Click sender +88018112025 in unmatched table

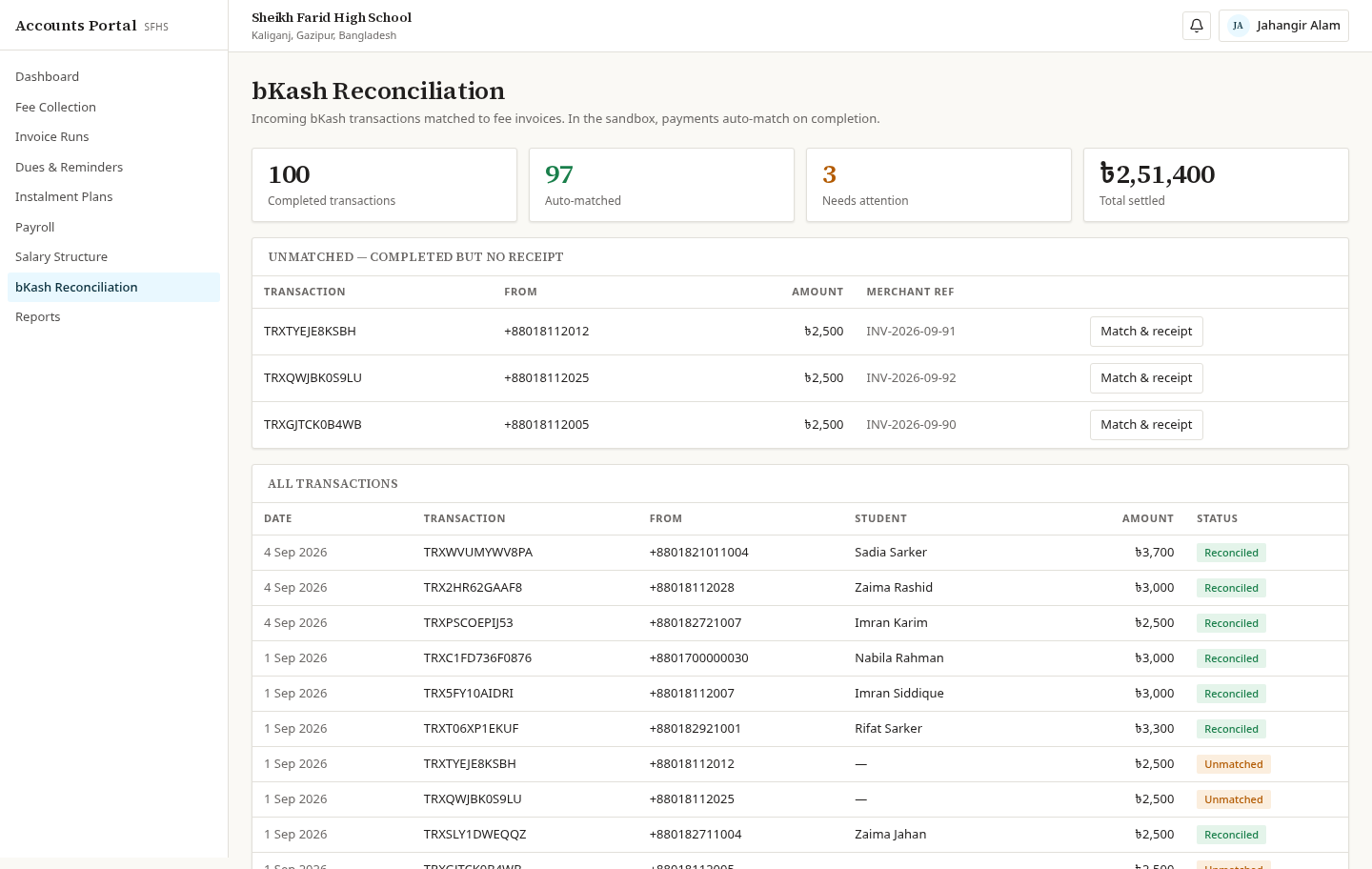[x=546, y=378]
